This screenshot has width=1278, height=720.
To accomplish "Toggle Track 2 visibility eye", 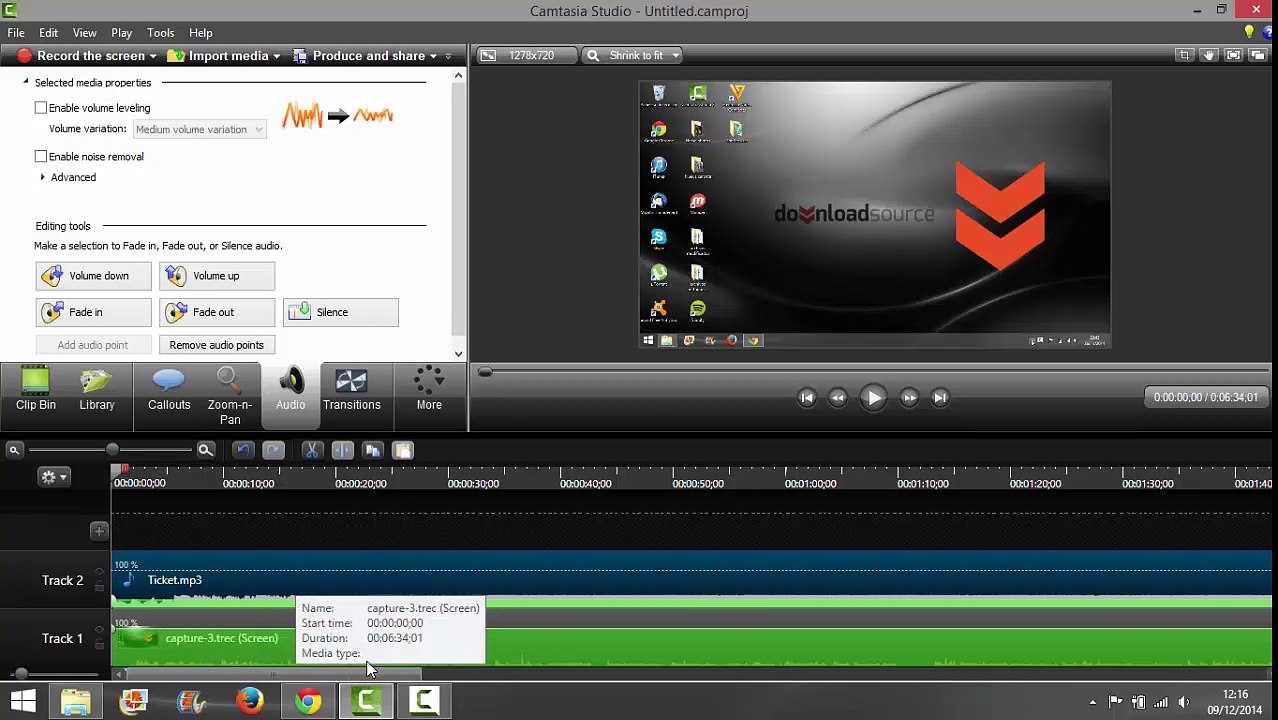I will coord(99,573).
